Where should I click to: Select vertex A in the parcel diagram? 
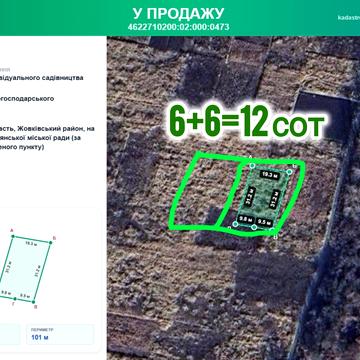click(x=13, y=236)
